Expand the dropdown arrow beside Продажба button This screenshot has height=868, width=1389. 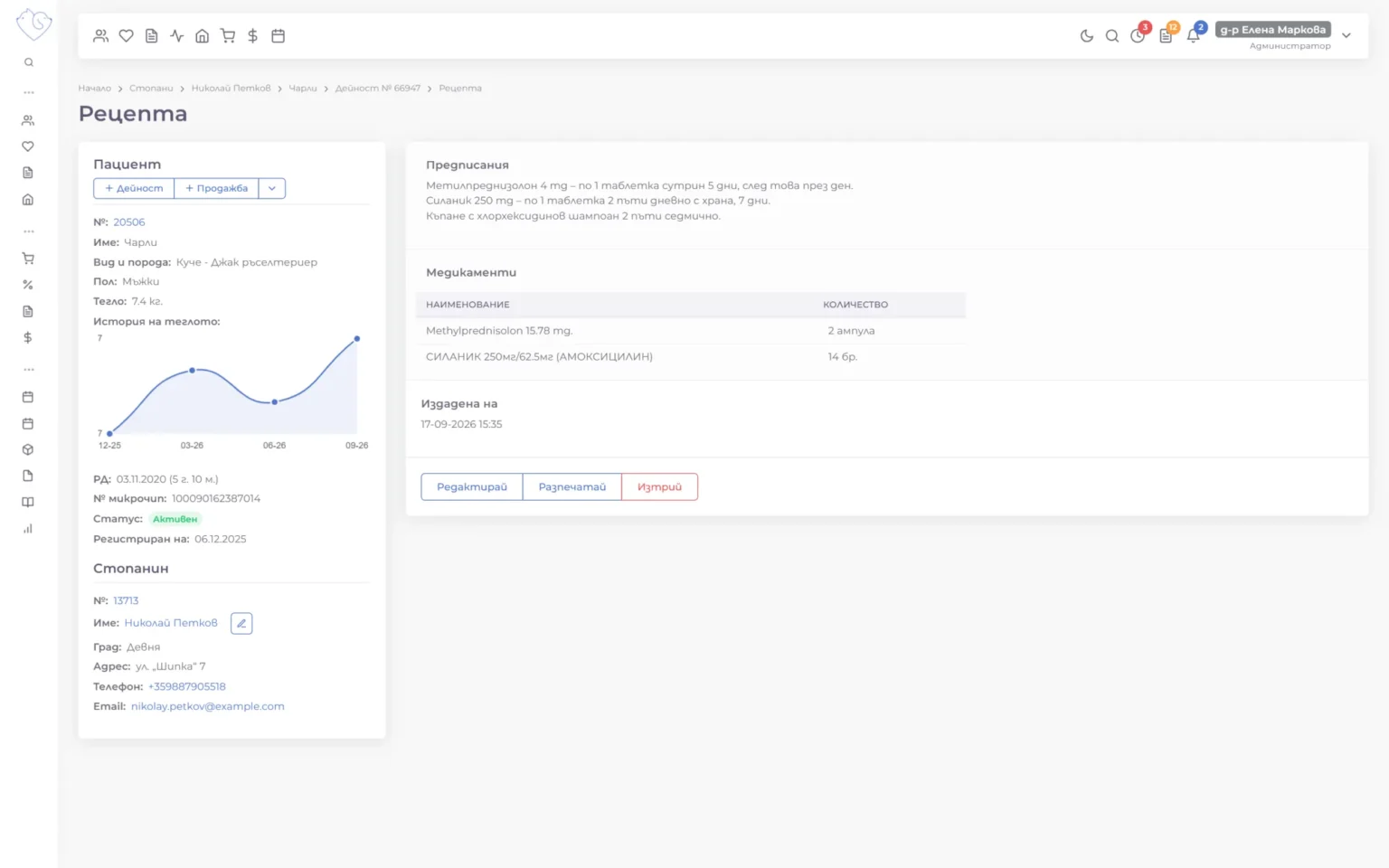point(272,188)
